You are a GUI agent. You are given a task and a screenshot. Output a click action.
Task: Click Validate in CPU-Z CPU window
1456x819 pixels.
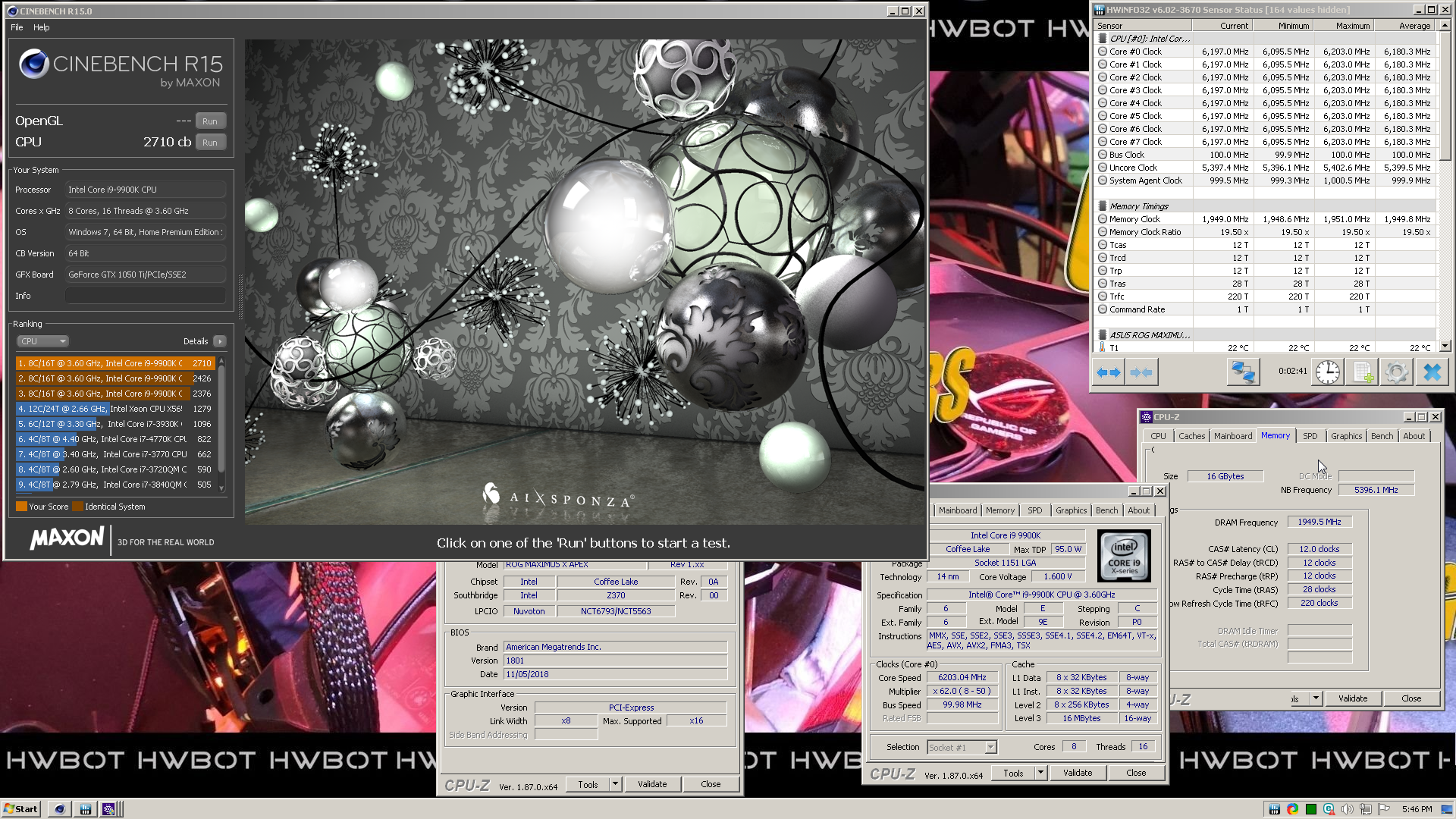point(1078,773)
